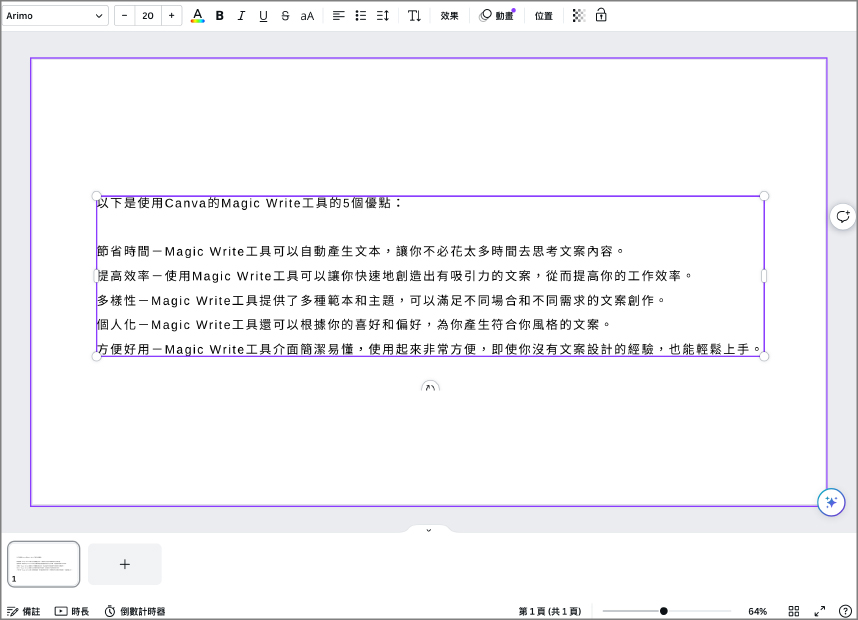
Task: Add a new page with plus tile
Action: click(x=125, y=564)
